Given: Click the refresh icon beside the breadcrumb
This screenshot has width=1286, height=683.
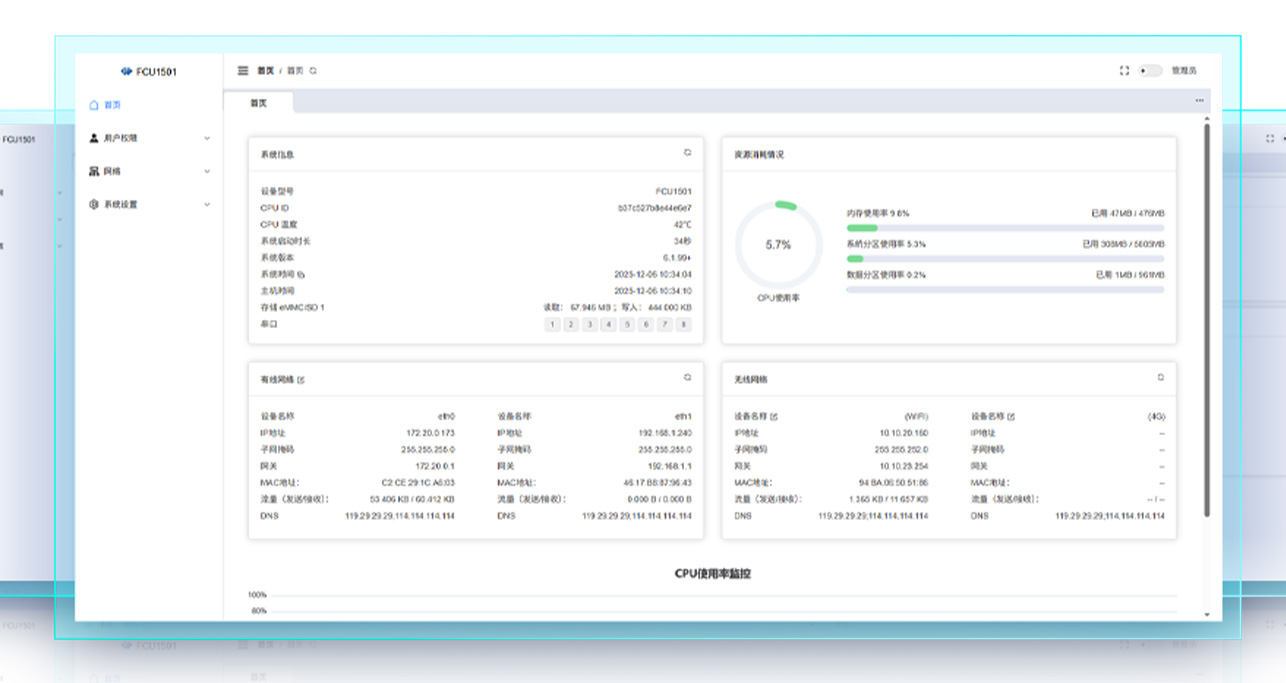Looking at the screenshot, I should pyautogui.click(x=313, y=71).
